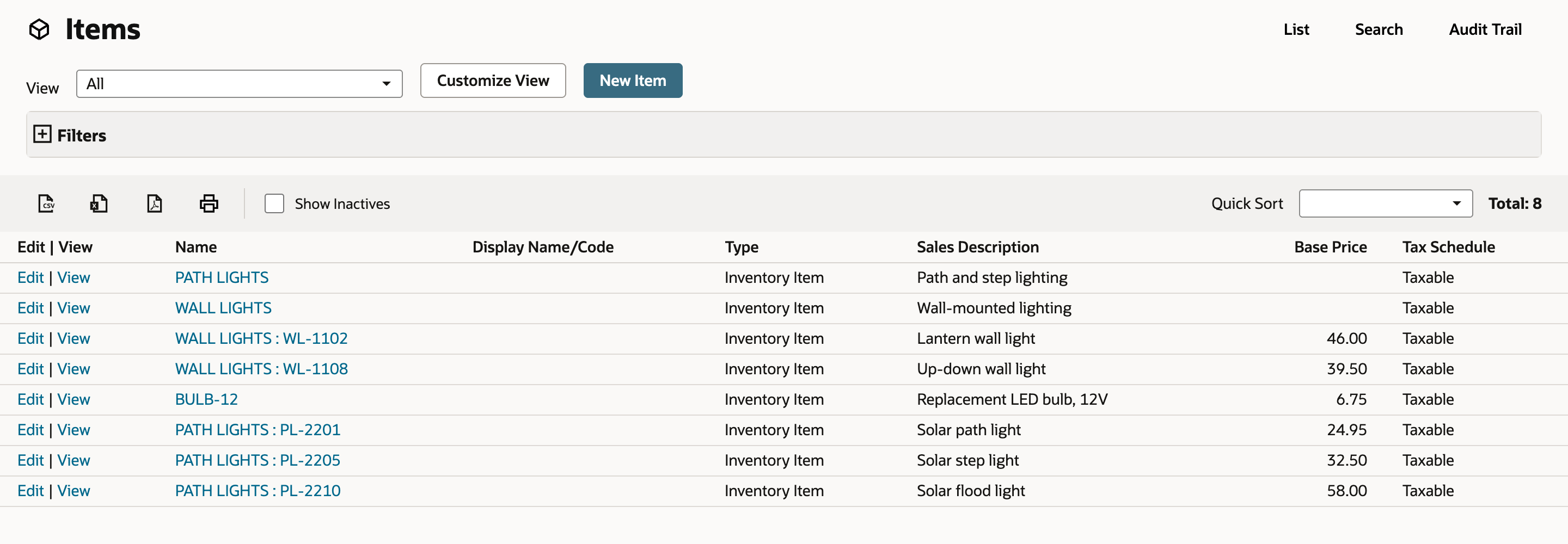1568x544 pixels.
Task: Go to the List menu item
Action: [x=1296, y=29]
